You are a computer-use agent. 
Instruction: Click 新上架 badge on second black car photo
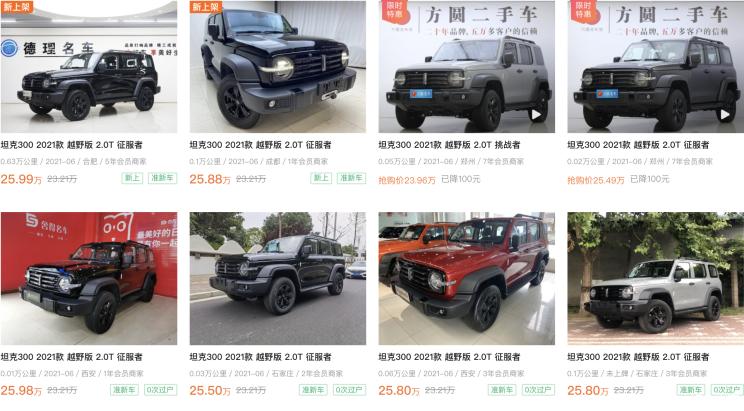(x=206, y=7)
